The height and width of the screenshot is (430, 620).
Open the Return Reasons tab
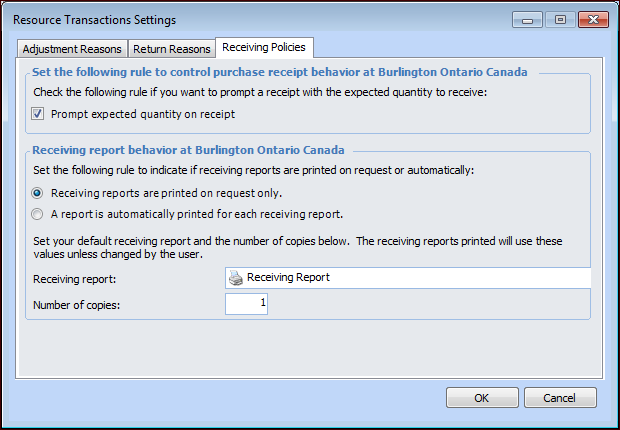click(x=171, y=49)
